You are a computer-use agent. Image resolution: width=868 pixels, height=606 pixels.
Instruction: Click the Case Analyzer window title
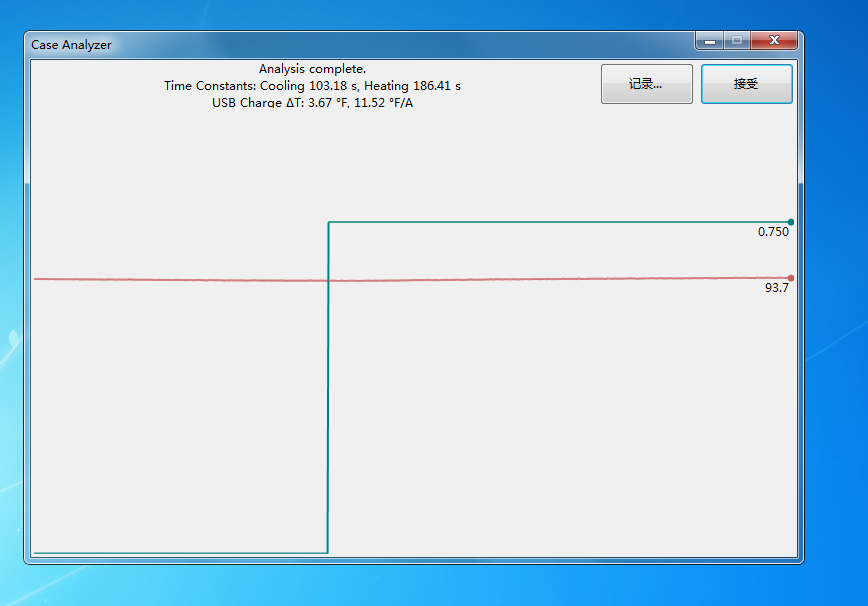71,45
